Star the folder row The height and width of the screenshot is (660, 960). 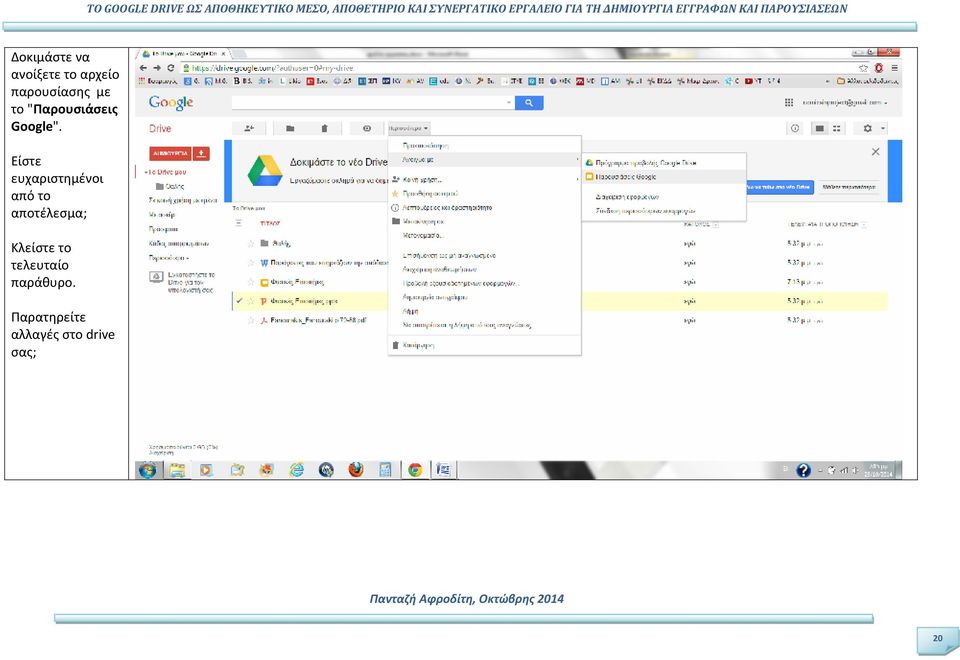click(x=250, y=243)
